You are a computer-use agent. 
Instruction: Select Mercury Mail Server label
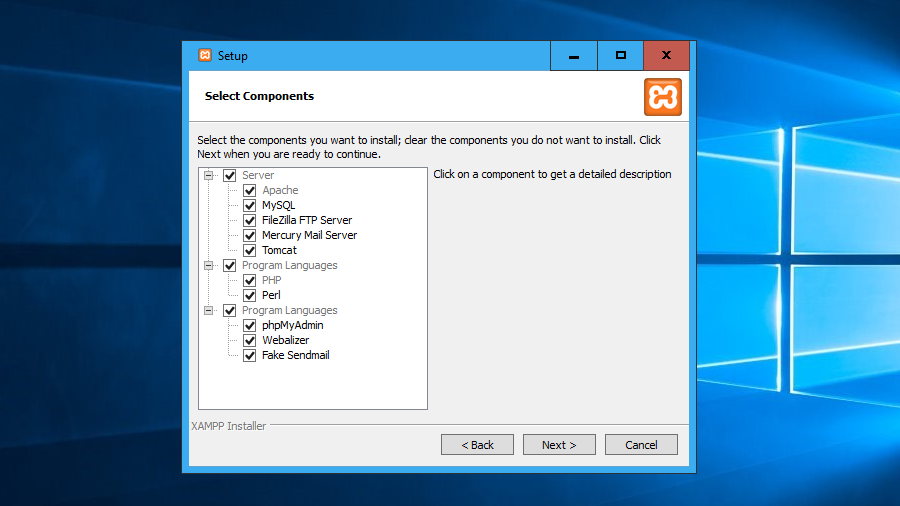click(309, 235)
